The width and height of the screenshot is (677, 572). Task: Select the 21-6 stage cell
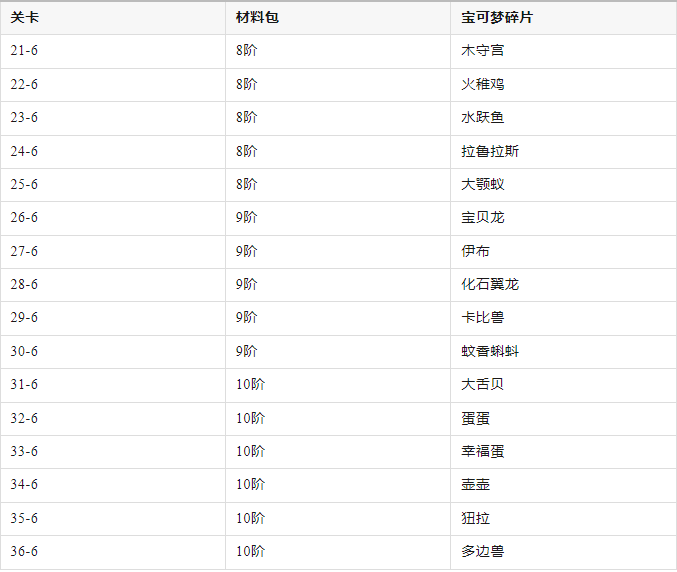point(24,51)
